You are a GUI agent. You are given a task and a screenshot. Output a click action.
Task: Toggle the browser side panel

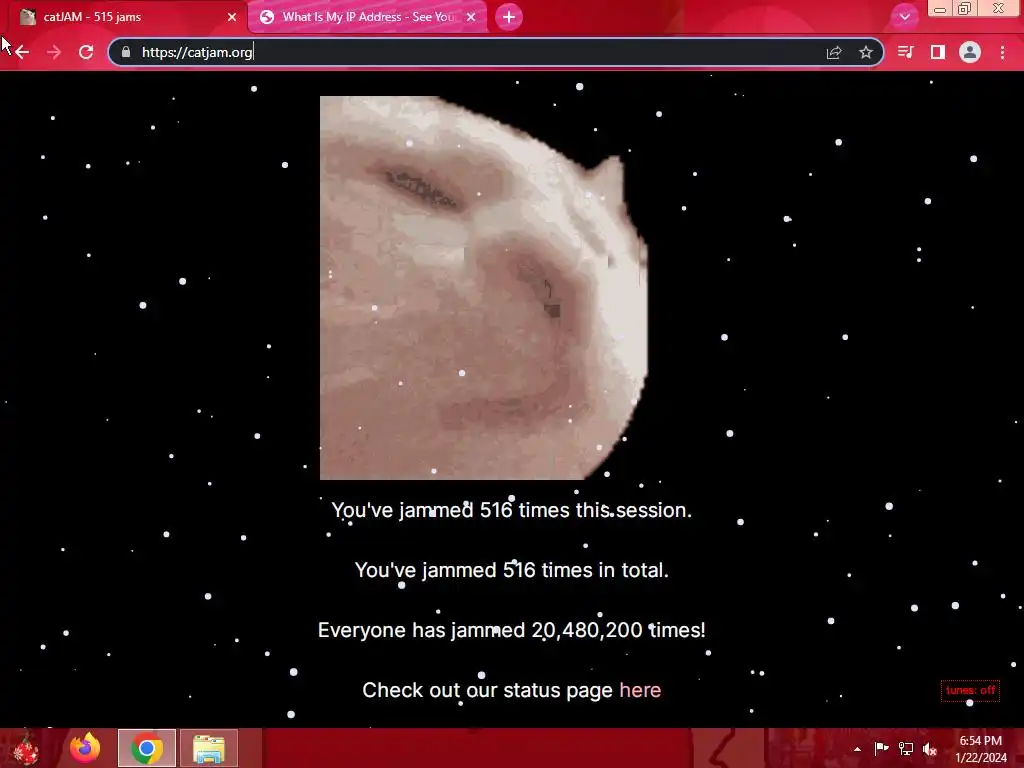click(x=938, y=52)
